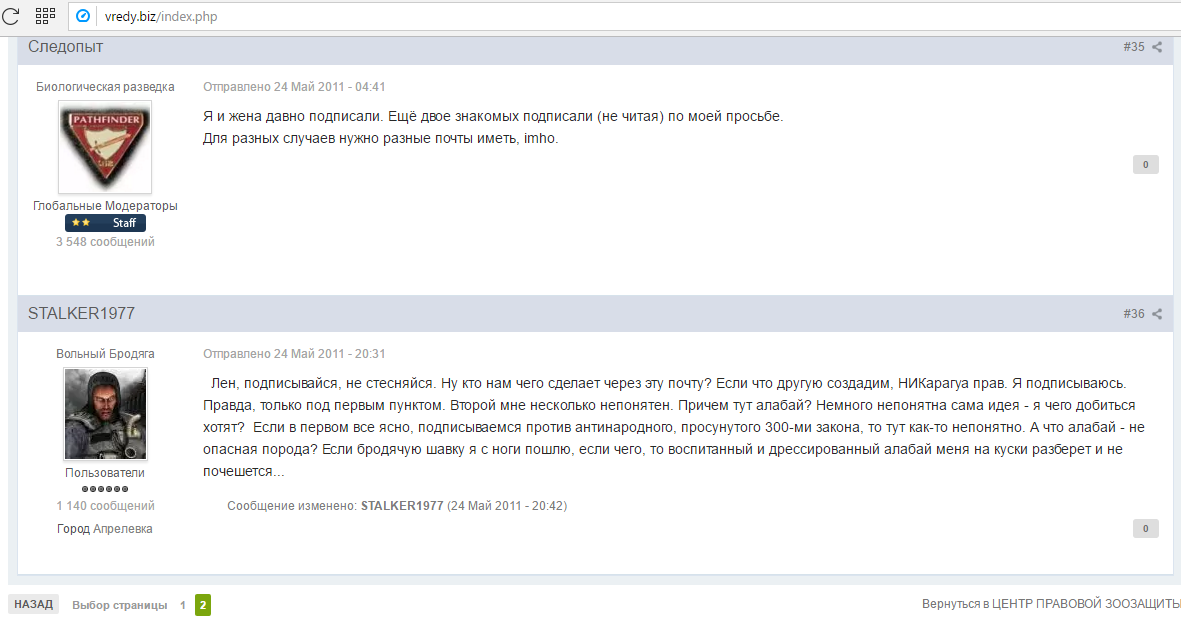1181x619 pixels.
Task: Open the apps grid icon in browser toolbar
Action: 45,16
